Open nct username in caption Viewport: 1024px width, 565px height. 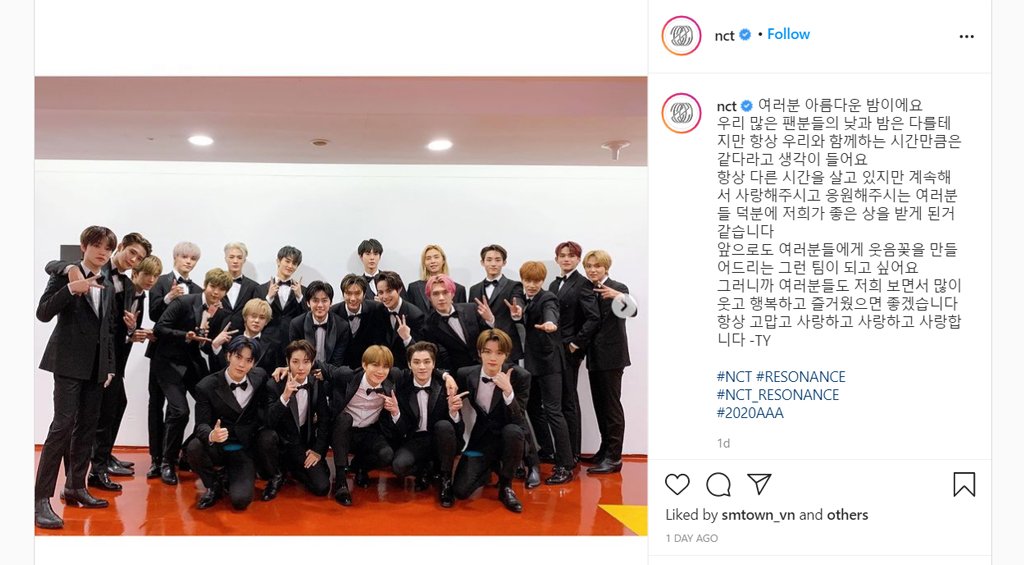coord(726,106)
